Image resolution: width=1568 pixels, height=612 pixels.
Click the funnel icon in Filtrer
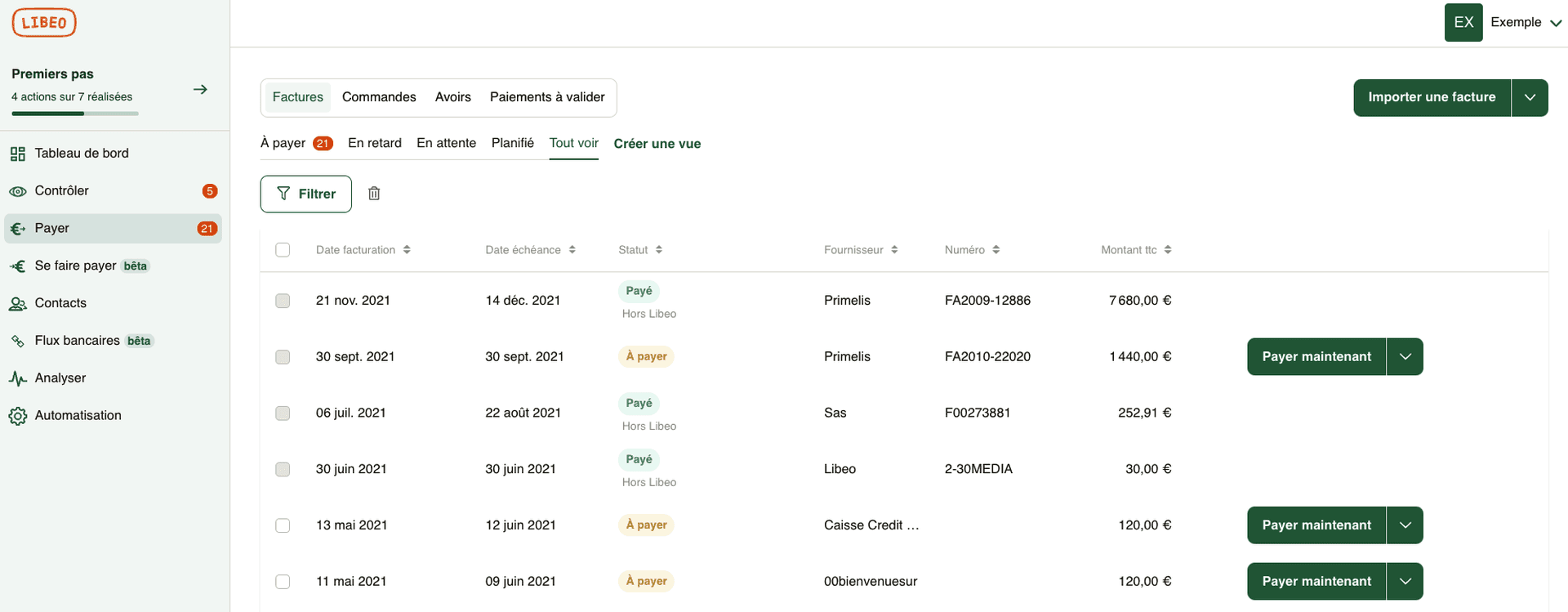tap(283, 194)
